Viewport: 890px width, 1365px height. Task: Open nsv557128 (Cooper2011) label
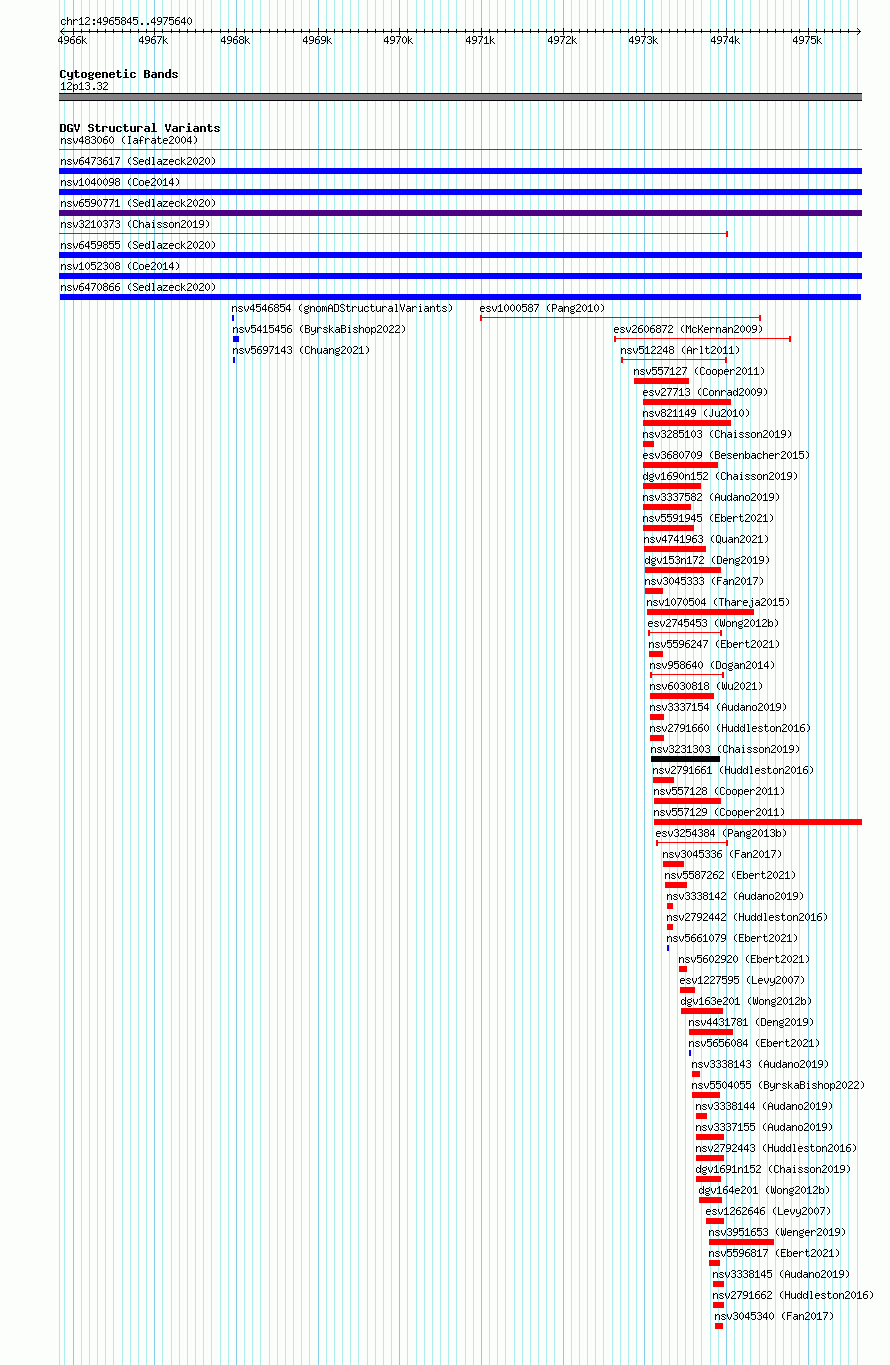(x=719, y=791)
